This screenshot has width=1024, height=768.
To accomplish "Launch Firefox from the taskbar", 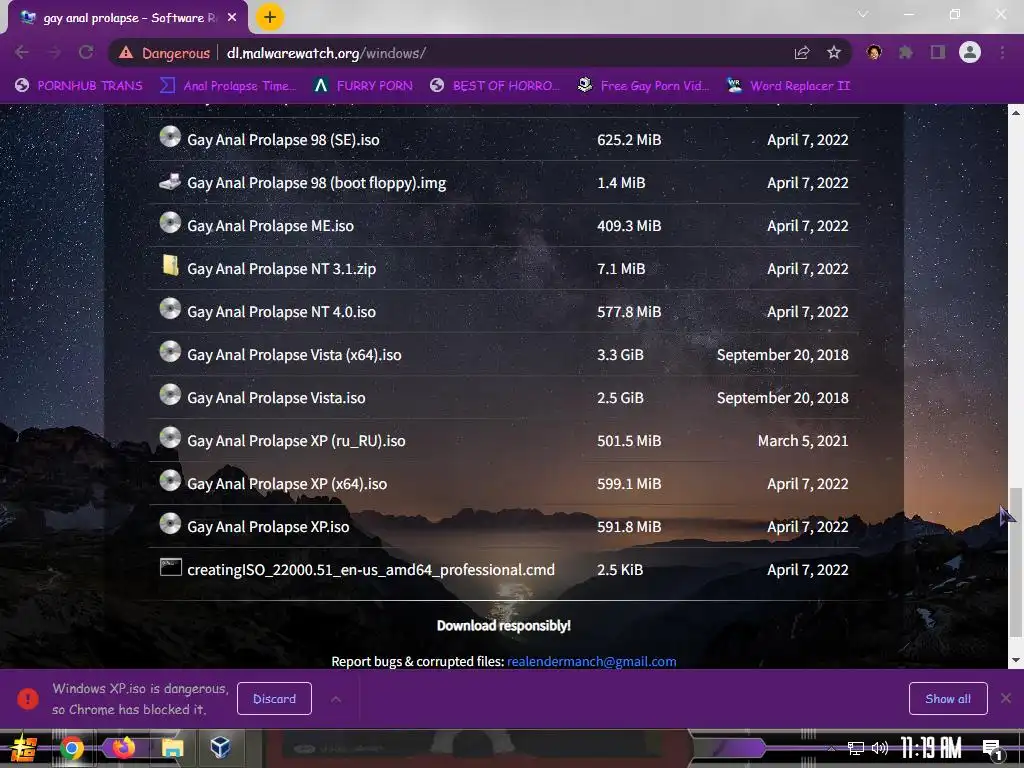I will coord(123,747).
